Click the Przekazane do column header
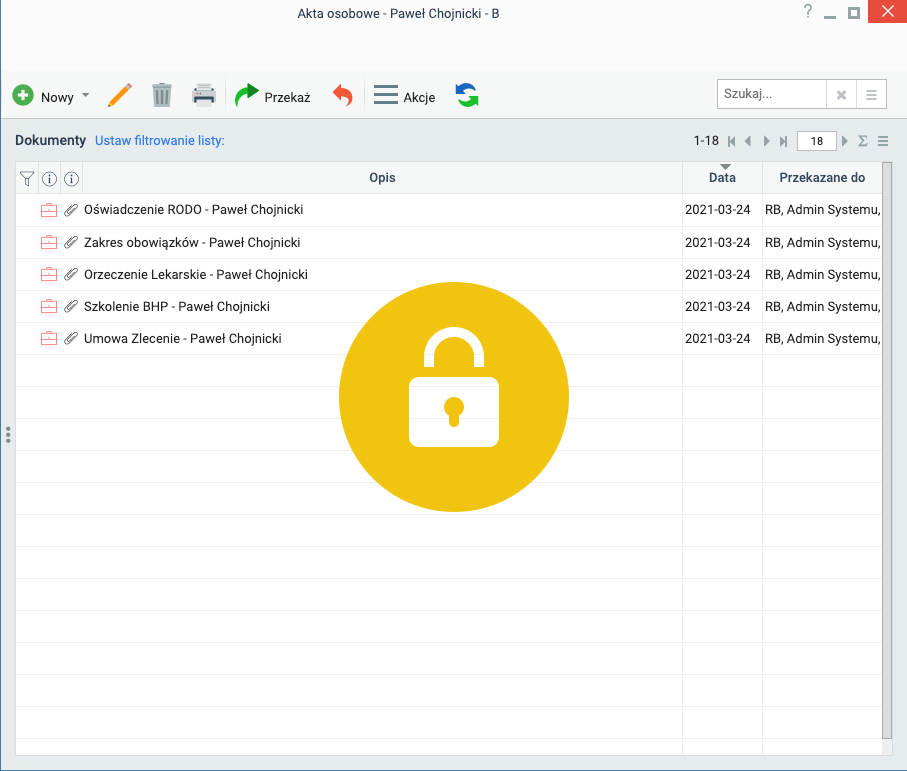 click(822, 178)
